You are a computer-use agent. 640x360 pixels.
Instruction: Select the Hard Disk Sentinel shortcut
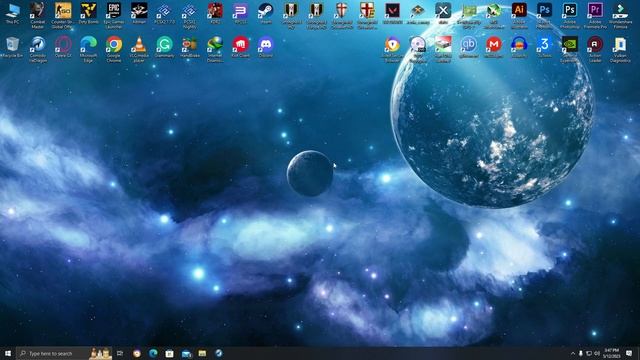click(443, 49)
